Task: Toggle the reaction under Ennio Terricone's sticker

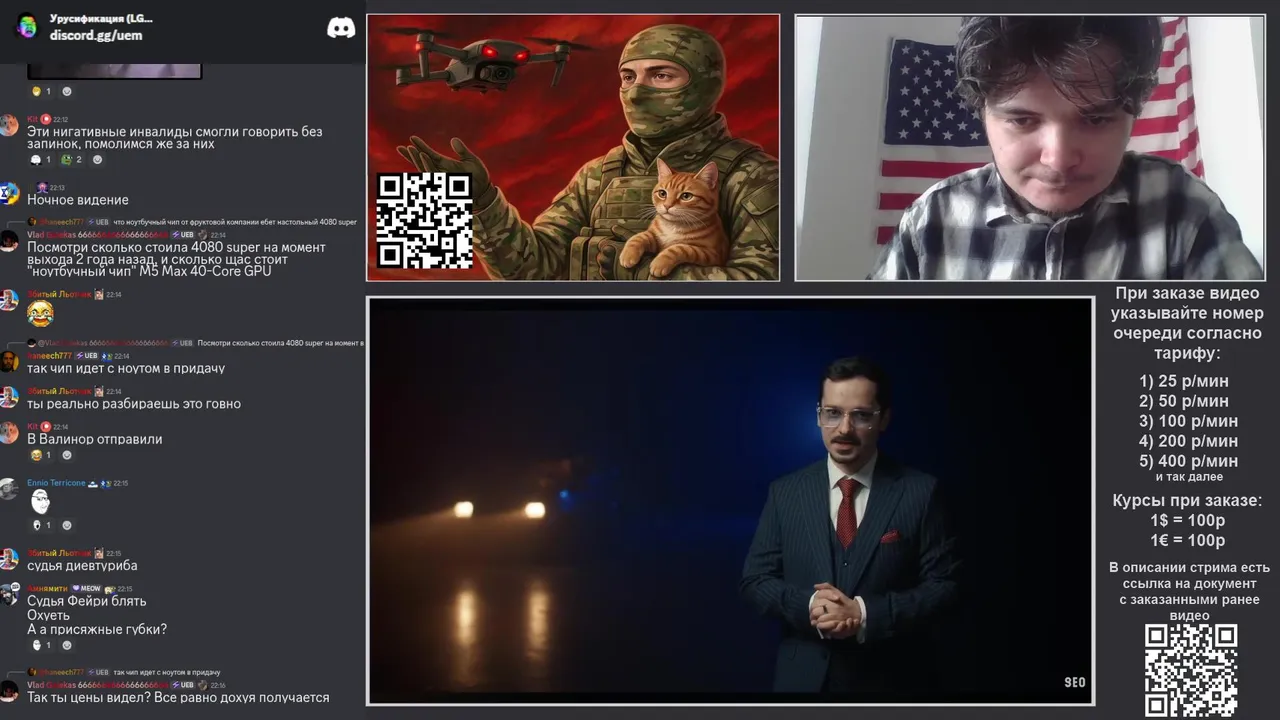Action: 40,525
